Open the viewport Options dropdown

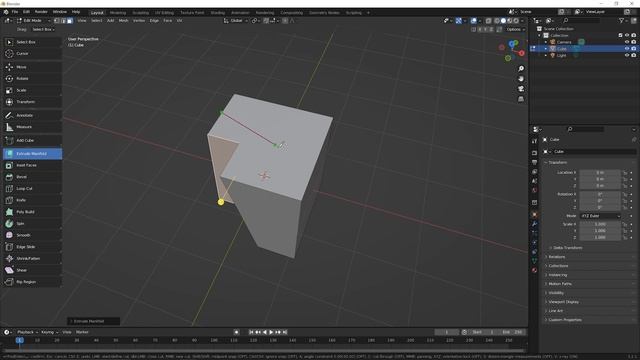point(515,29)
